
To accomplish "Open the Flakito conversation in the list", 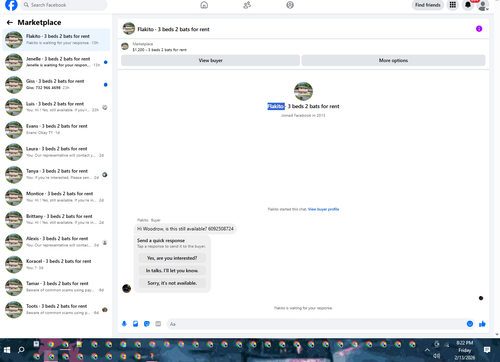I will [x=56, y=40].
